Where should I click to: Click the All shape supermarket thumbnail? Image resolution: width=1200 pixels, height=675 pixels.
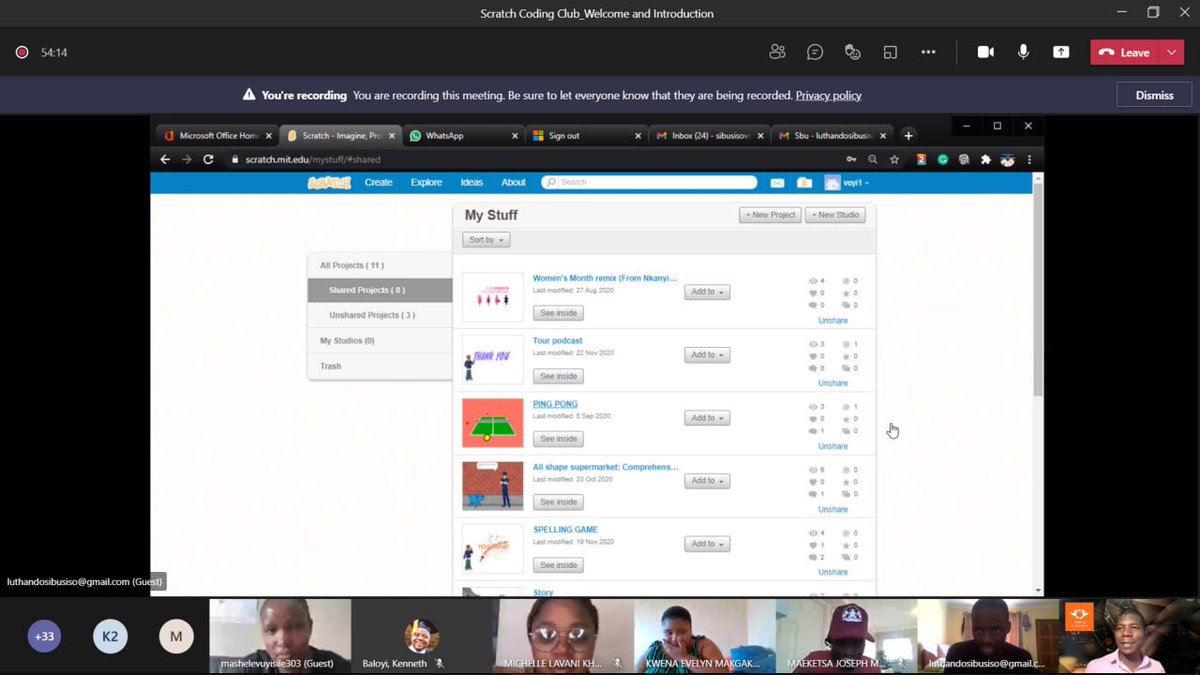(x=493, y=485)
